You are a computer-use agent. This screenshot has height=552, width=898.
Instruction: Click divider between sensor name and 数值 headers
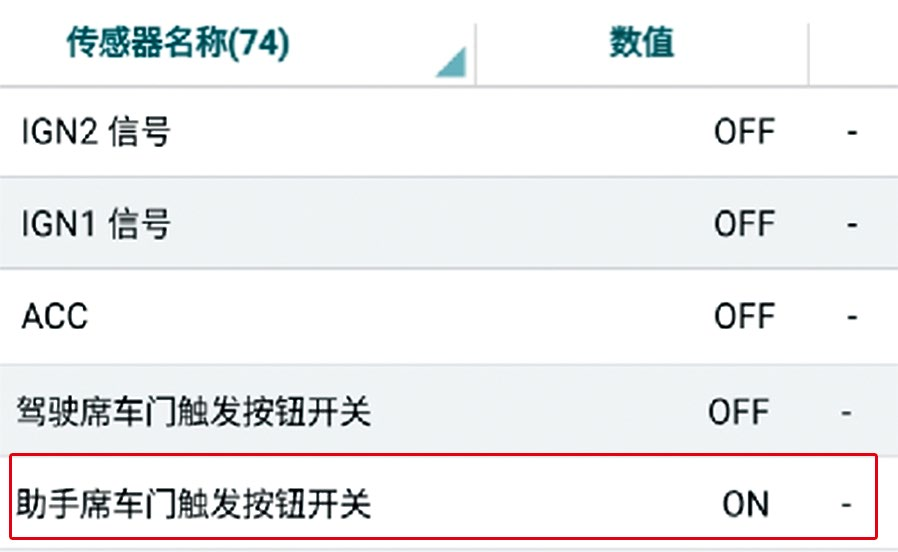(475, 54)
